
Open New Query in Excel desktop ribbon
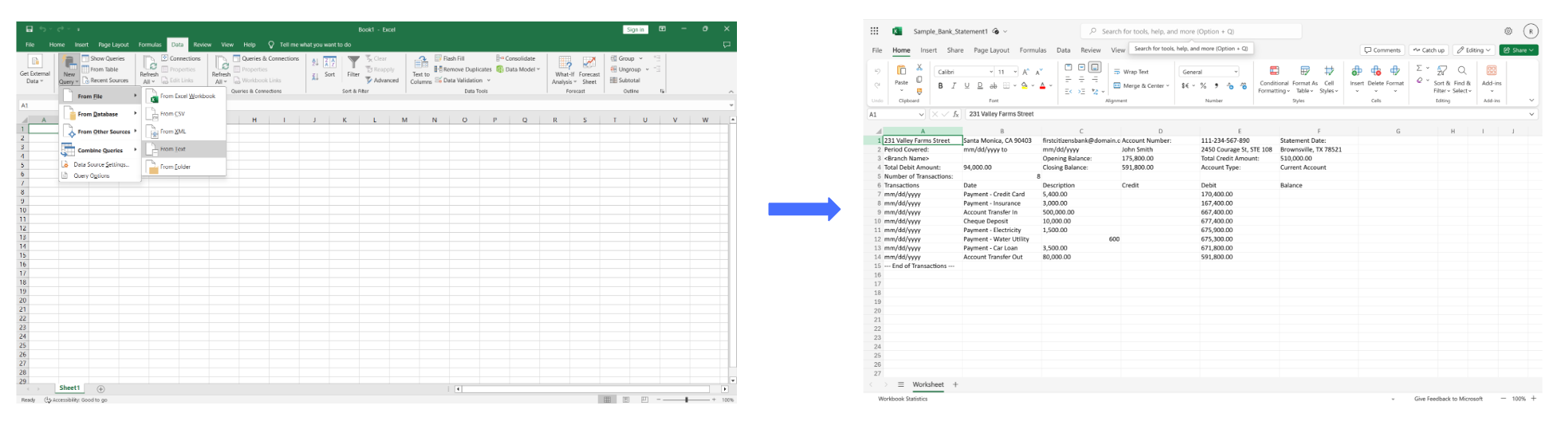(69, 69)
